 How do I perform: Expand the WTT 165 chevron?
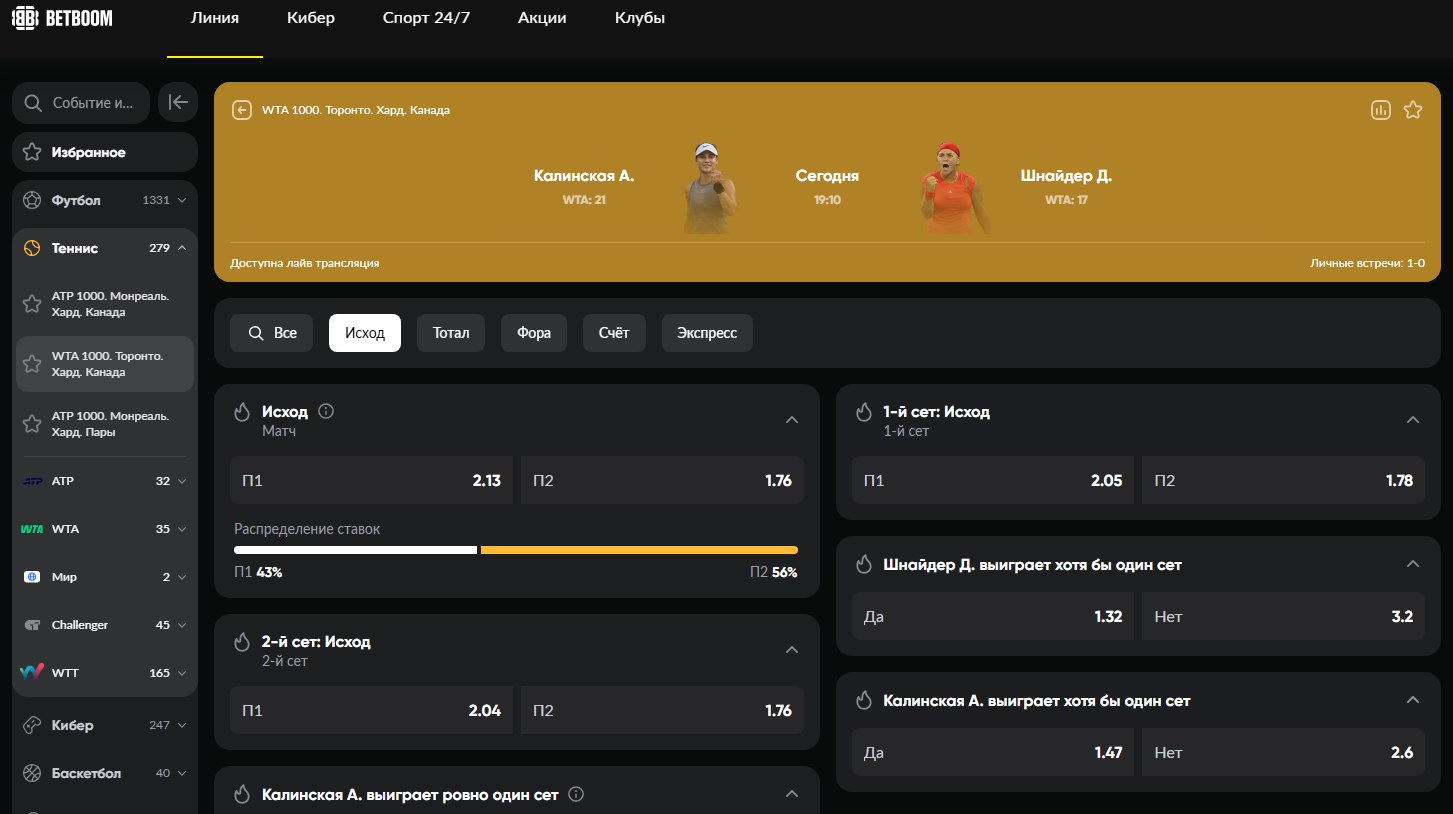pos(182,673)
